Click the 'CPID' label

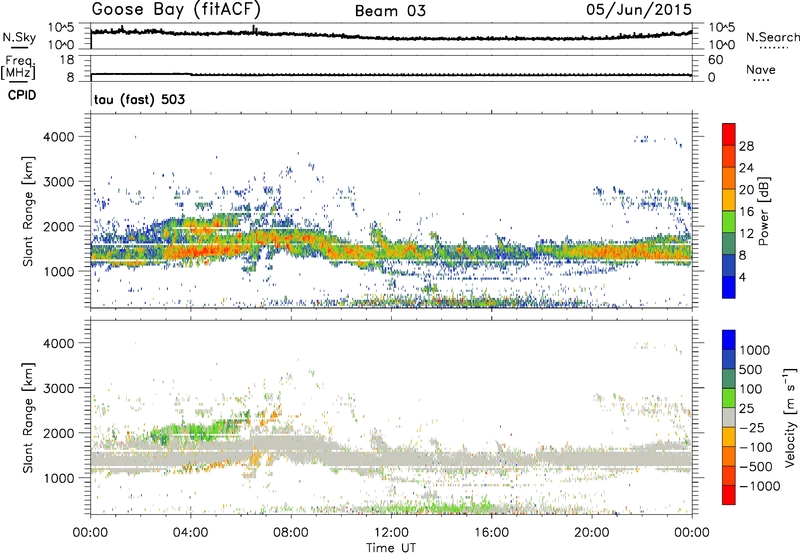click(x=22, y=95)
